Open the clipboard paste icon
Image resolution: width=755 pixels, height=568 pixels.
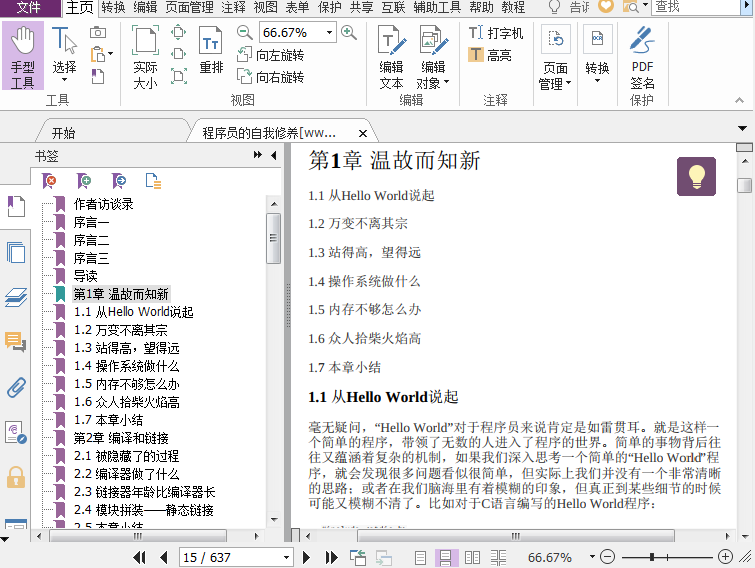pos(98,54)
